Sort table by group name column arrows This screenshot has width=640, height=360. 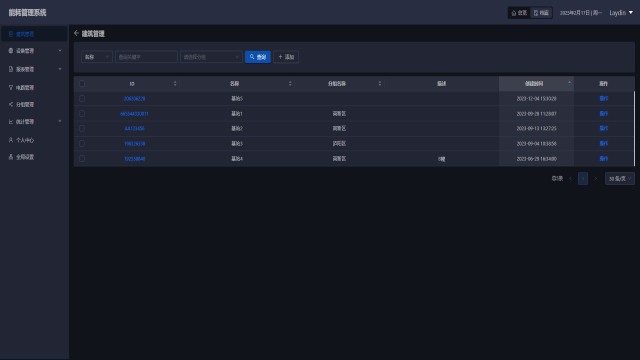click(x=380, y=83)
